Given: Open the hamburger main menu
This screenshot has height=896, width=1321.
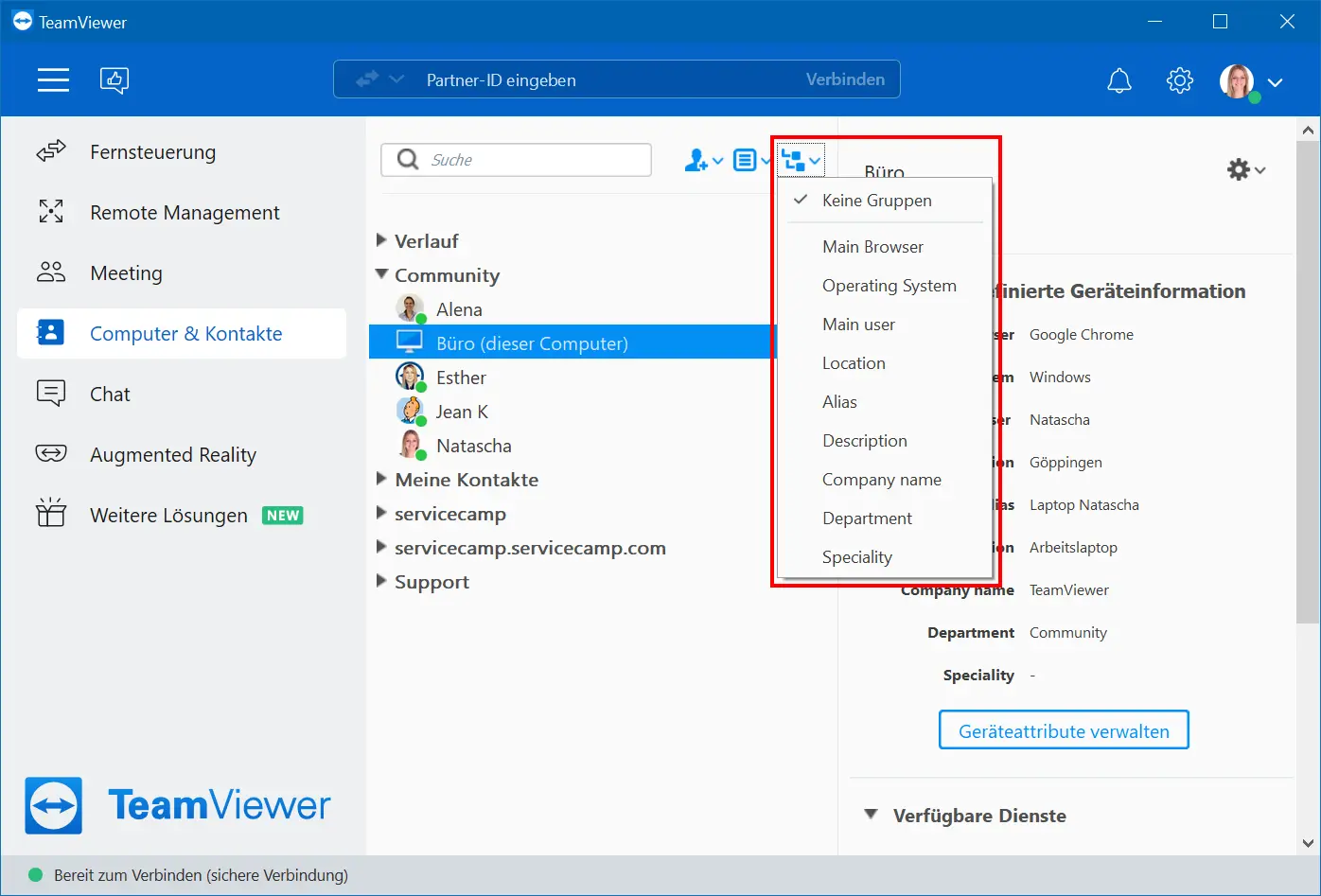Looking at the screenshot, I should pos(53,80).
